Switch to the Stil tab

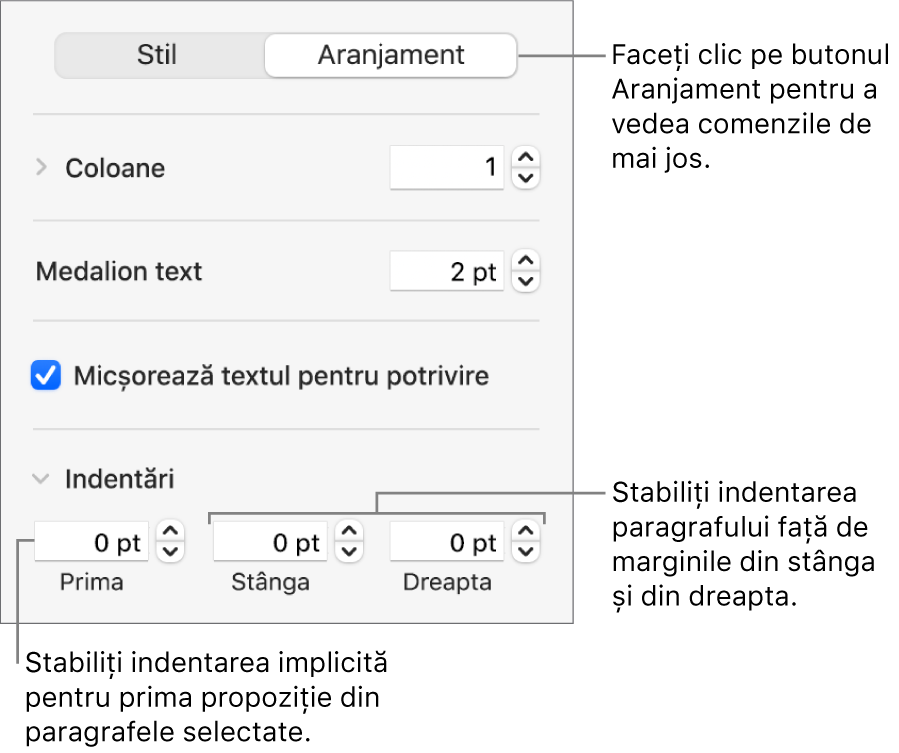[157, 55]
